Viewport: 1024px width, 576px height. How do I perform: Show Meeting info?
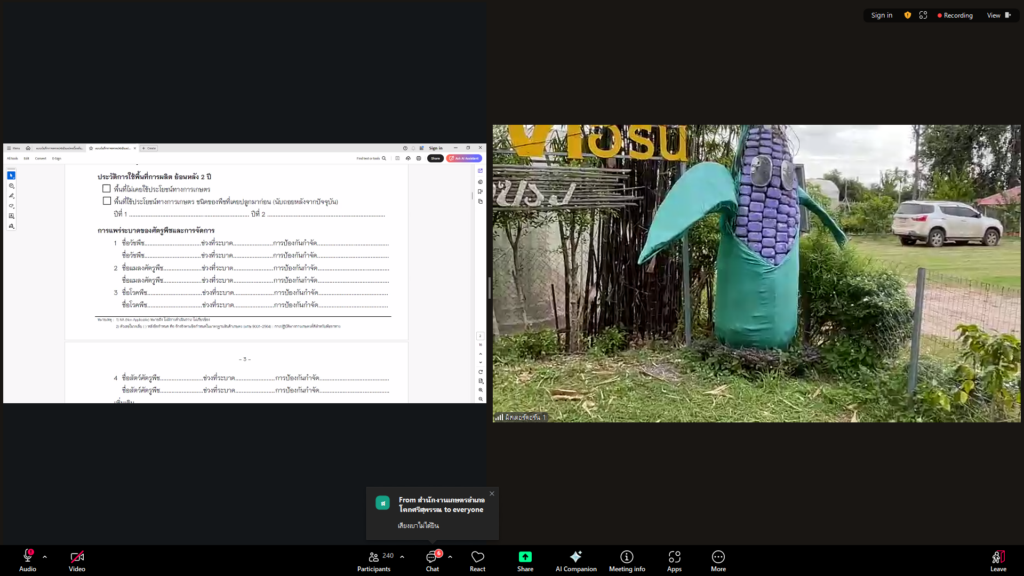pos(627,559)
